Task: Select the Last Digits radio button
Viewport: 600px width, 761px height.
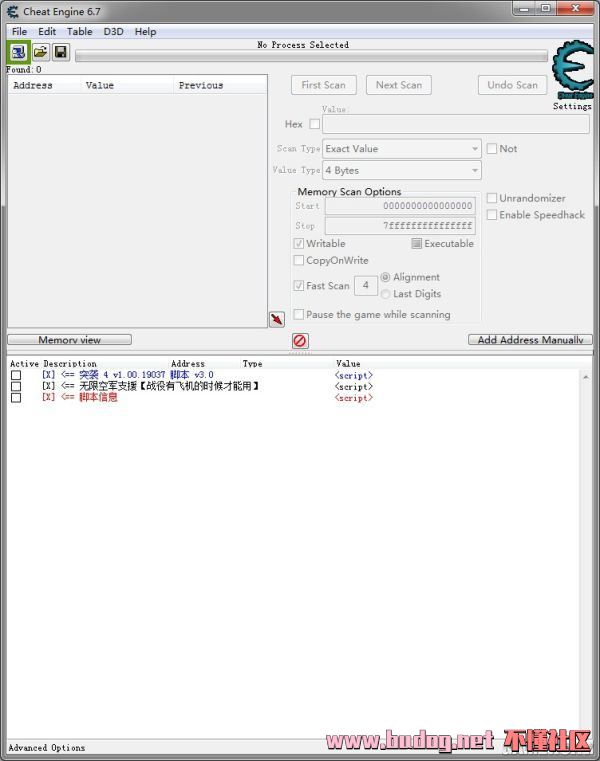Action: tap(385, 294)
